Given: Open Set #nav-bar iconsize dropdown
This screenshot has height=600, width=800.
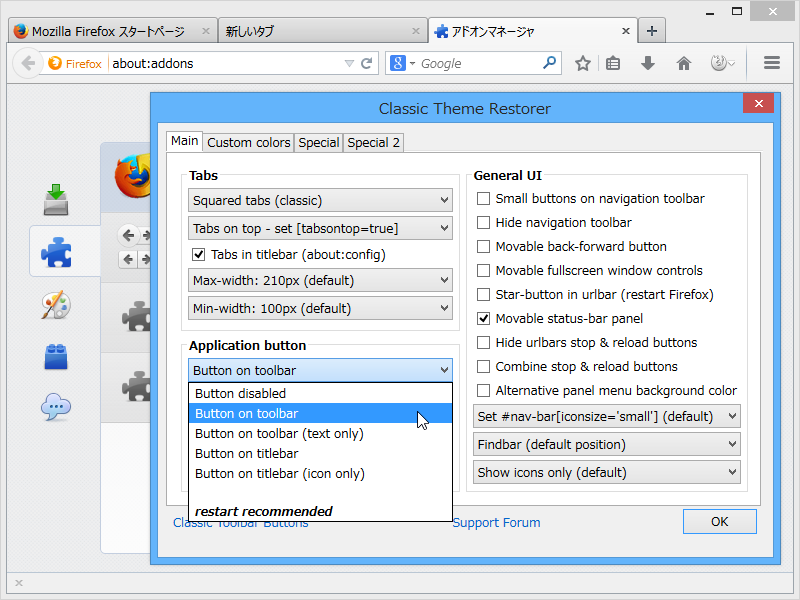Looking at the screenshot, I should (607, 416).
